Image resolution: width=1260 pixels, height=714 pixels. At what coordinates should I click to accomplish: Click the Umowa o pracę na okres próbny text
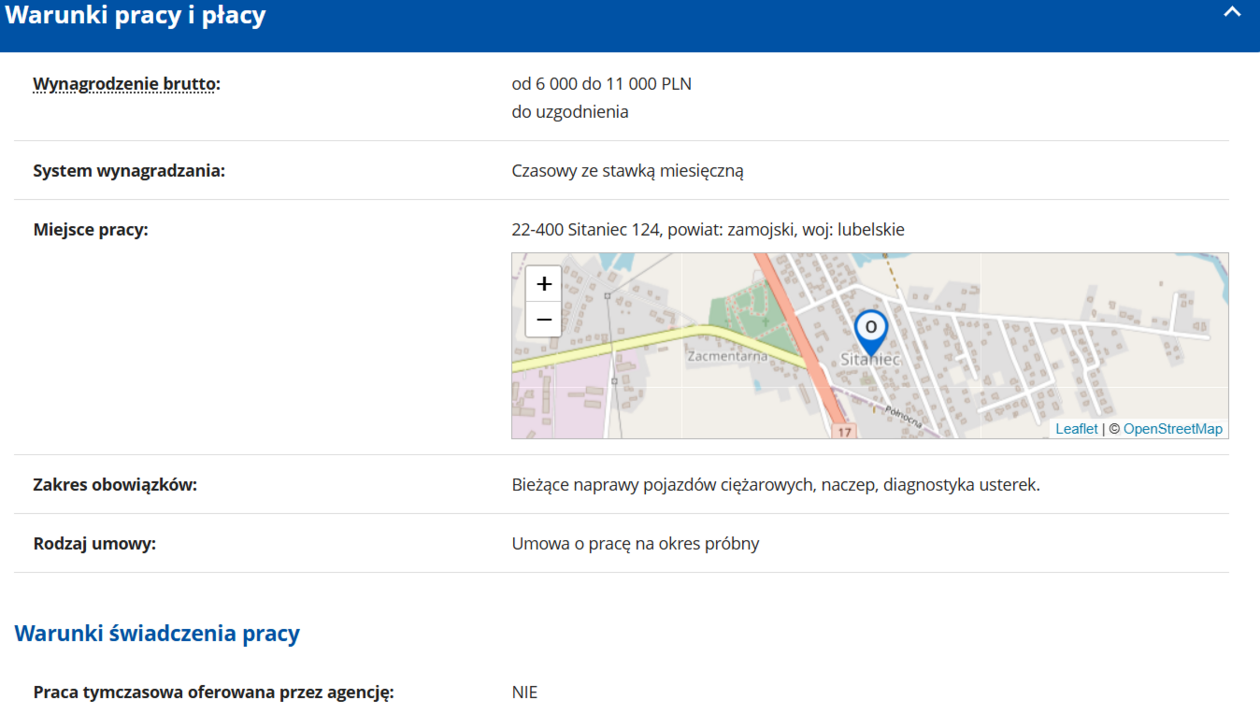click(635, 544)
